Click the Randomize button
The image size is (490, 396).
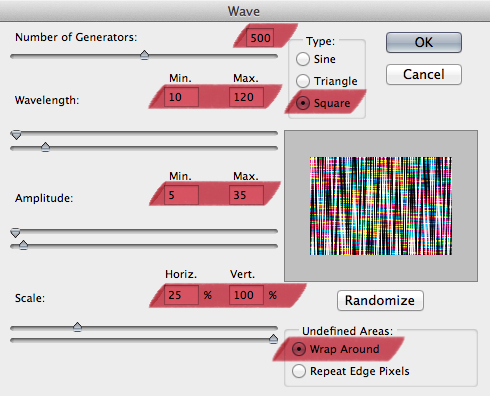coord(380,300)
